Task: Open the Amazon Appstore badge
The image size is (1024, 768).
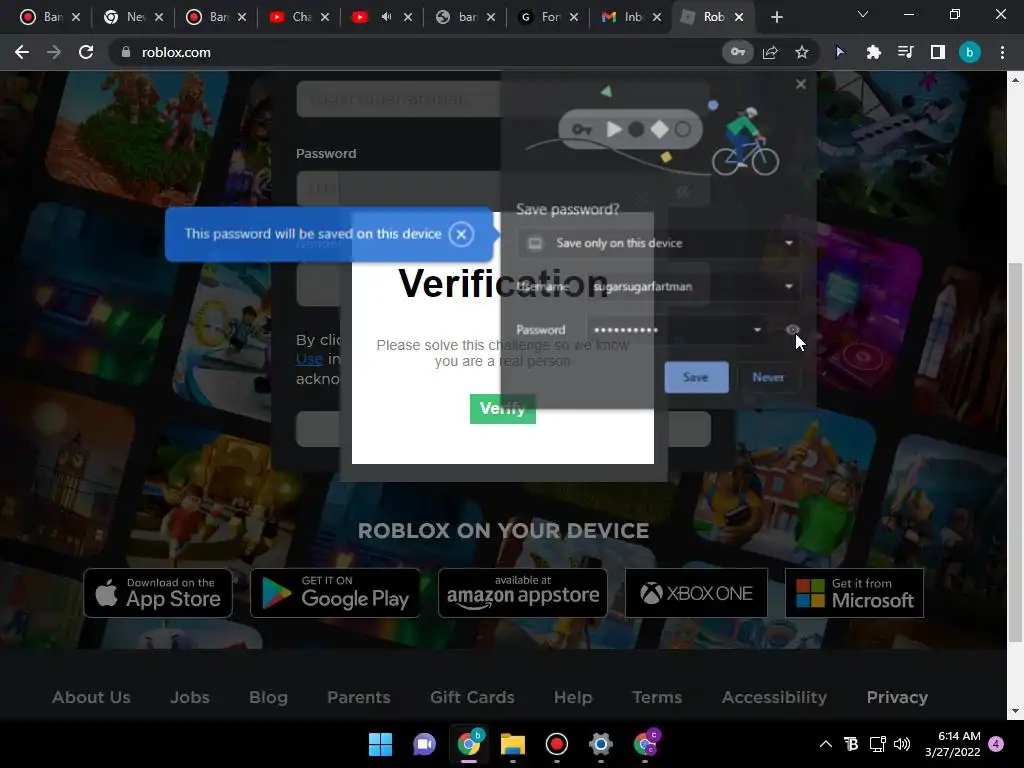Action: pyautogui.click(x=522, y=593)
